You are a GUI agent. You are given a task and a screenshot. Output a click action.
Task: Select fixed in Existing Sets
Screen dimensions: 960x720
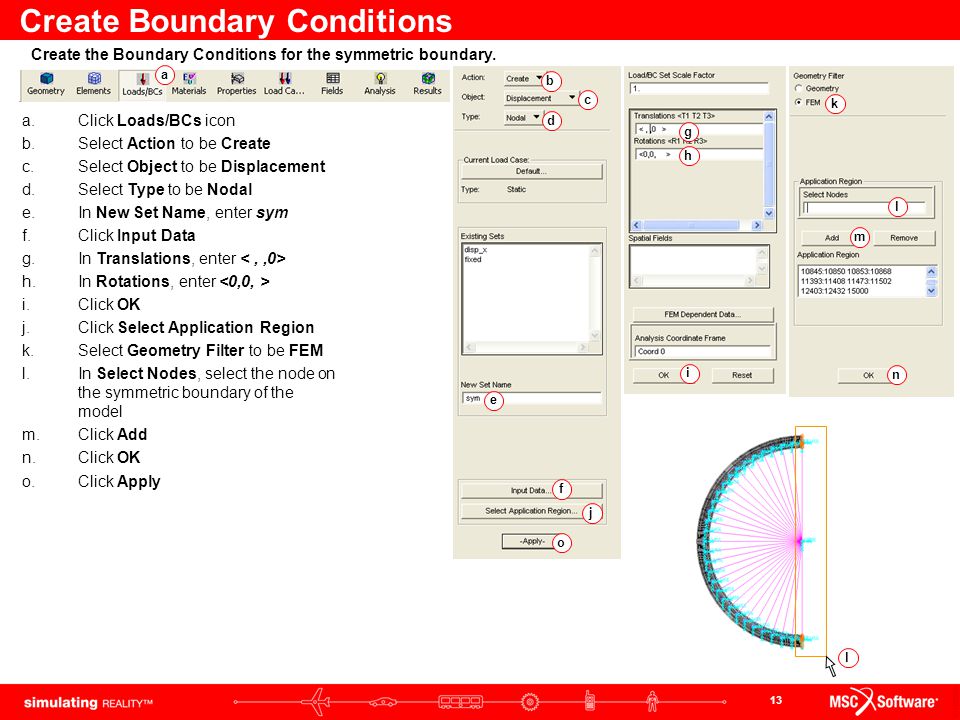coord(473,260)
